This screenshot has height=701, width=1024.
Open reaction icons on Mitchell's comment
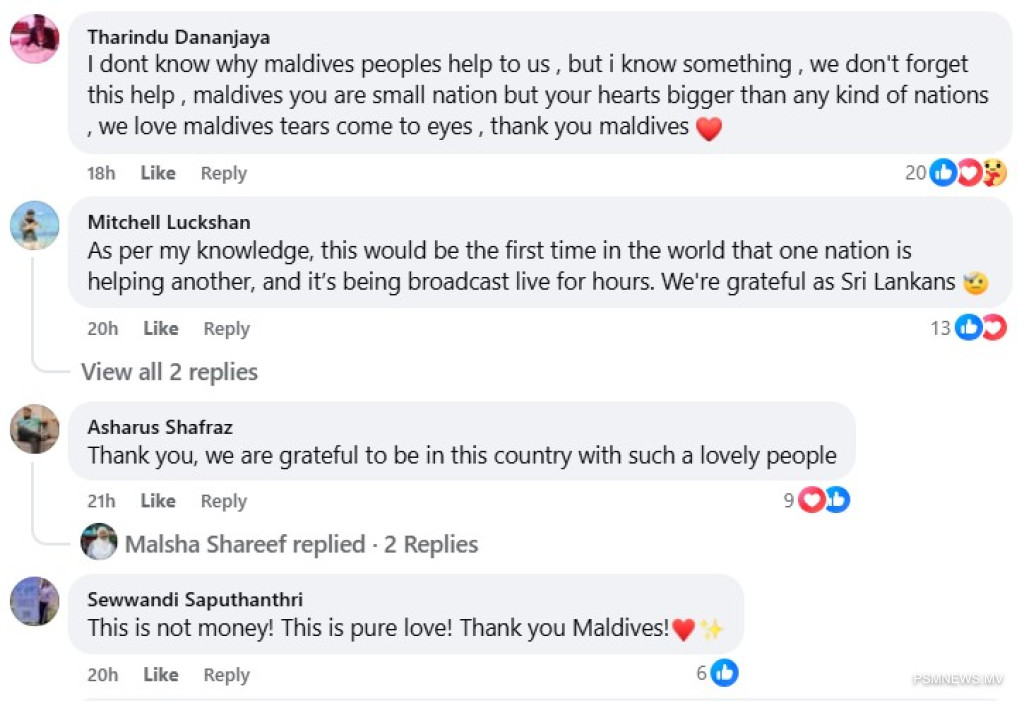coord(980,327)
